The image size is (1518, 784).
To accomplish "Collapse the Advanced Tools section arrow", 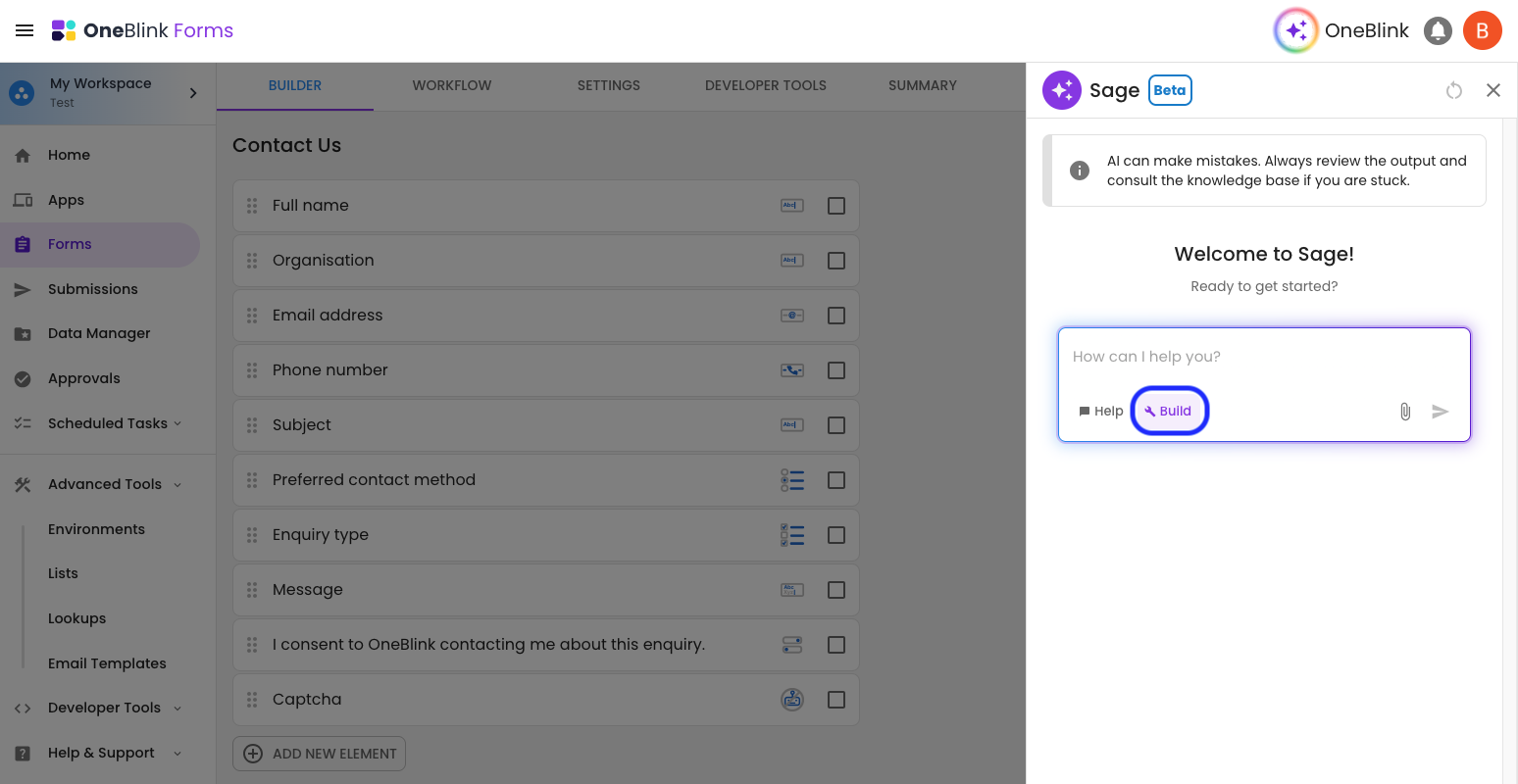I will (x=177, y=484).
